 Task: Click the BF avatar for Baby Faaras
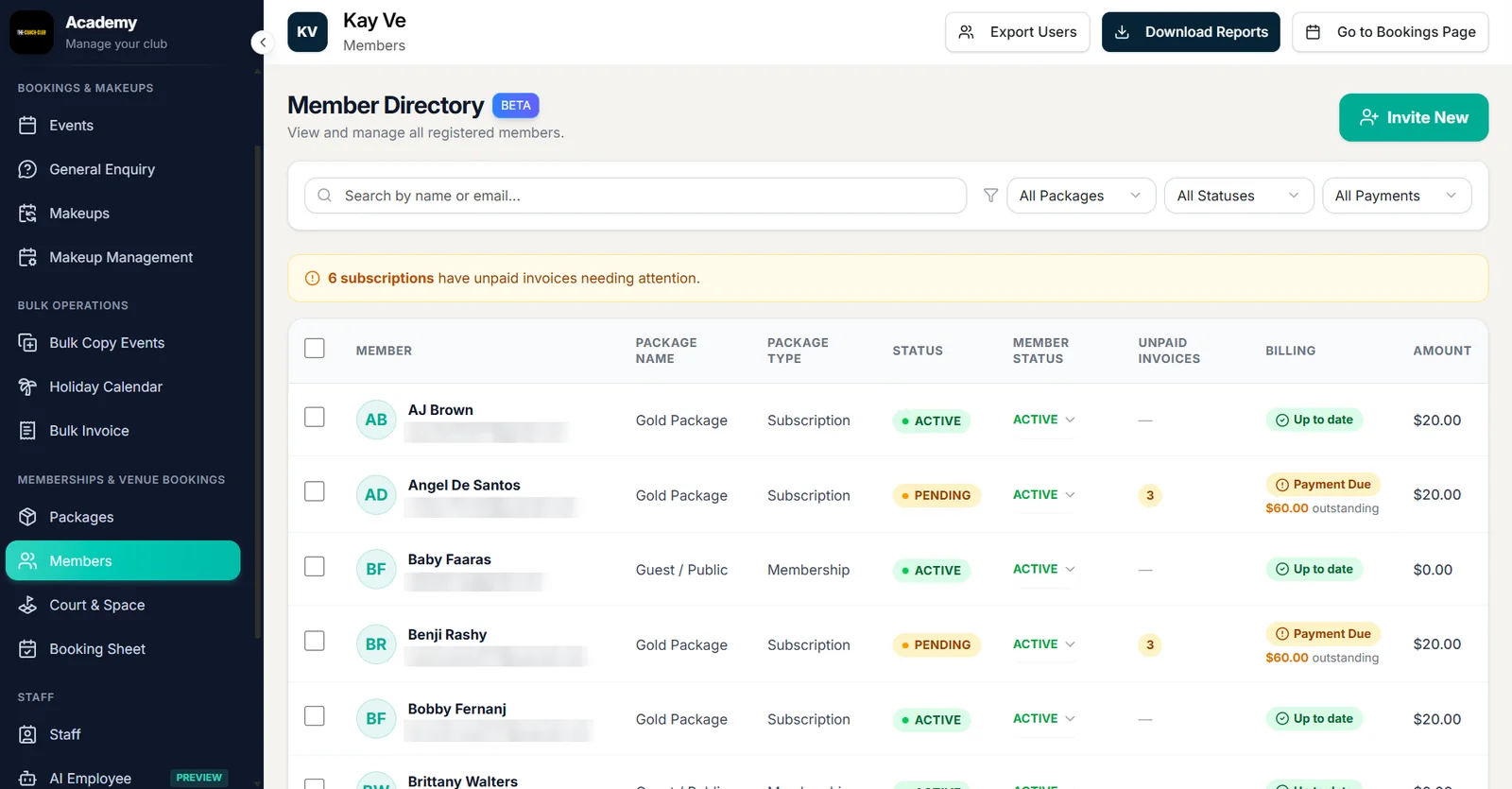(x=376, y=570)
